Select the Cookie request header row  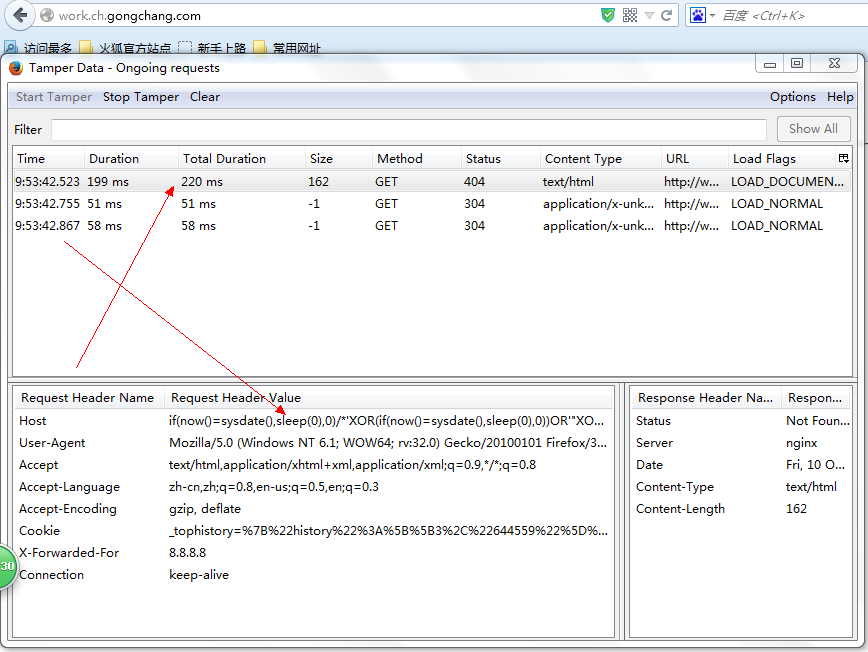313,531
